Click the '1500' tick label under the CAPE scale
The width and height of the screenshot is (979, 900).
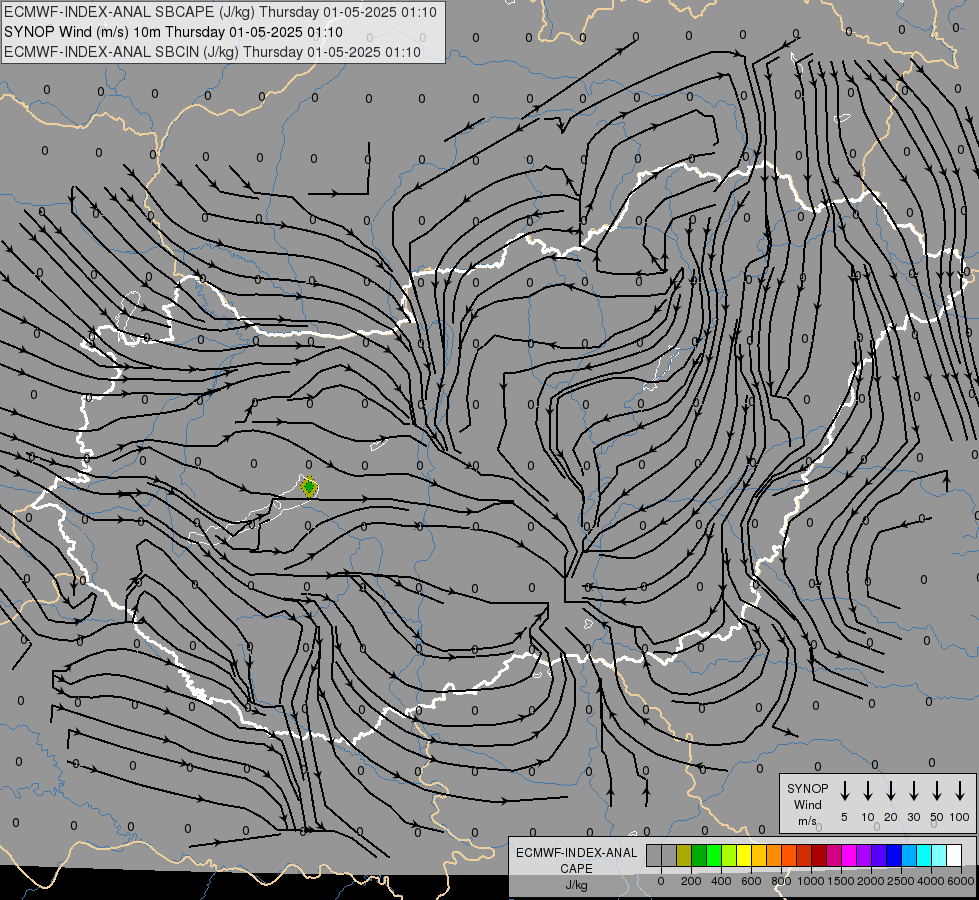(x=841, y=881)
